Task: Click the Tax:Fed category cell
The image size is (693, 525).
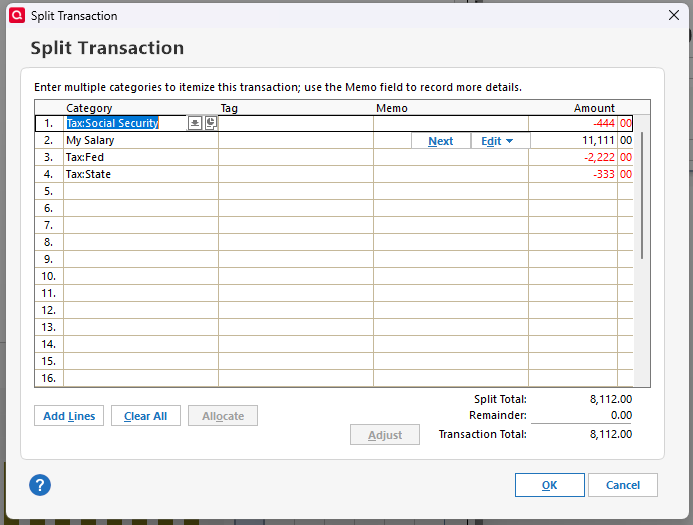Action: (x=141, y=157)
